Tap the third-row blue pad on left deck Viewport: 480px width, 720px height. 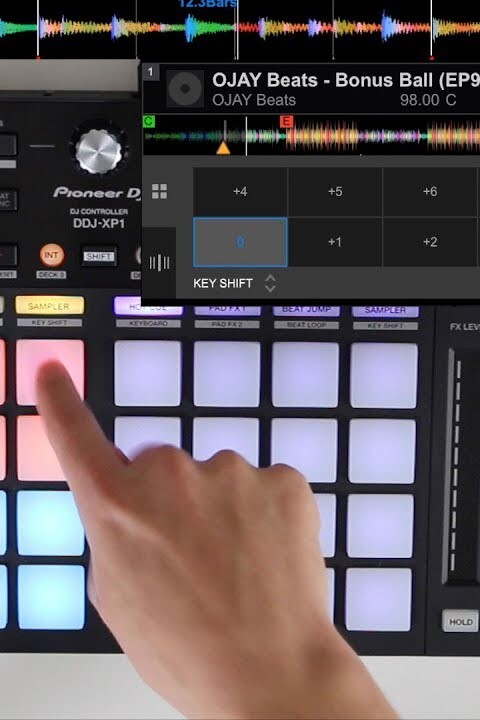click(x=51, y=523)
